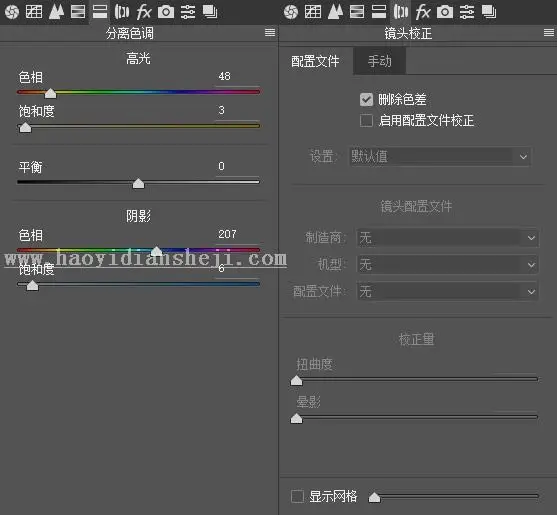The width and height of the screenshot is (557, 515).
Task: Click the 阴影 section heading
Action: [138, 216]
